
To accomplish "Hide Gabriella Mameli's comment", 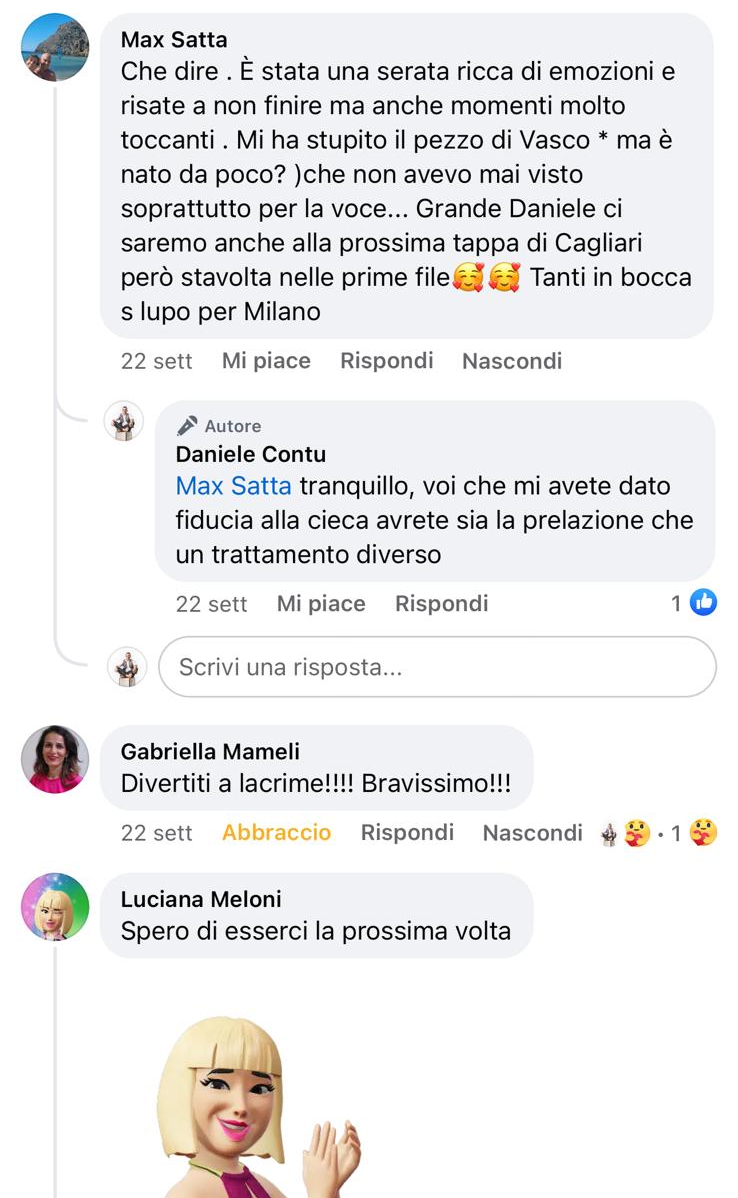I will coord(532,832).
